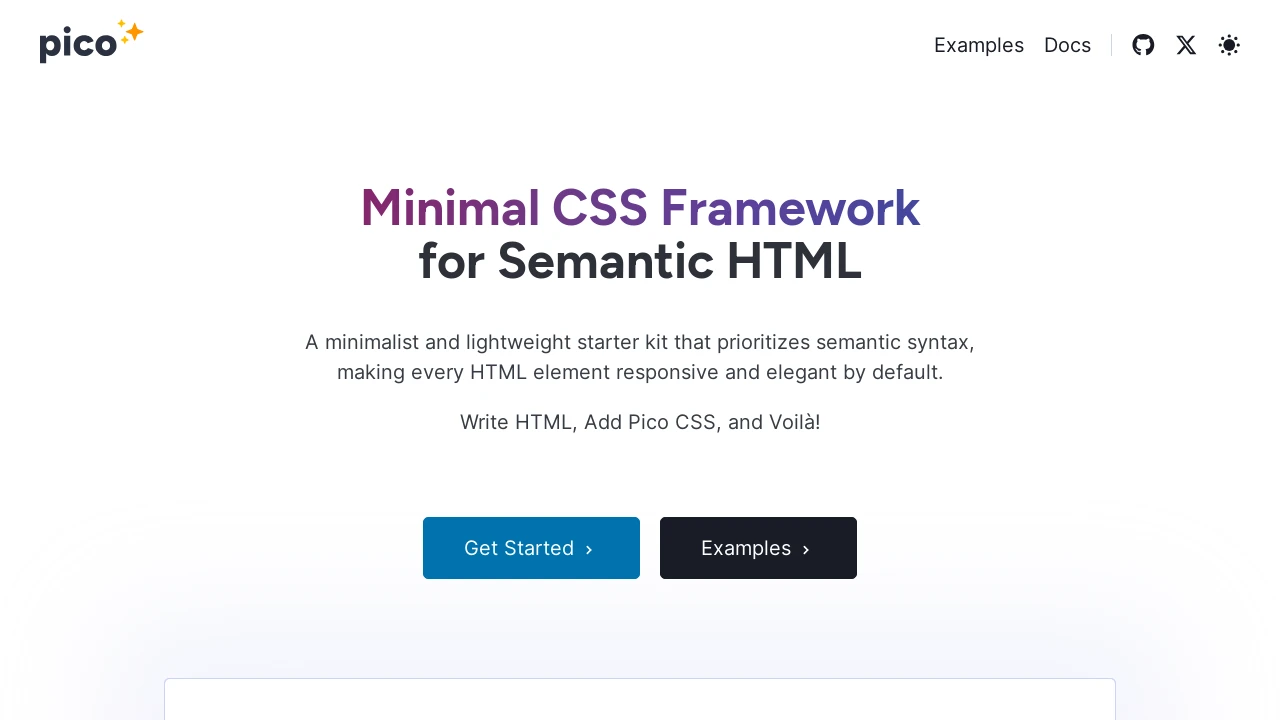Screen dimensions: 1280x720
Task: Open Docs in the top navigation
Action: click(x=1067, y=45)
